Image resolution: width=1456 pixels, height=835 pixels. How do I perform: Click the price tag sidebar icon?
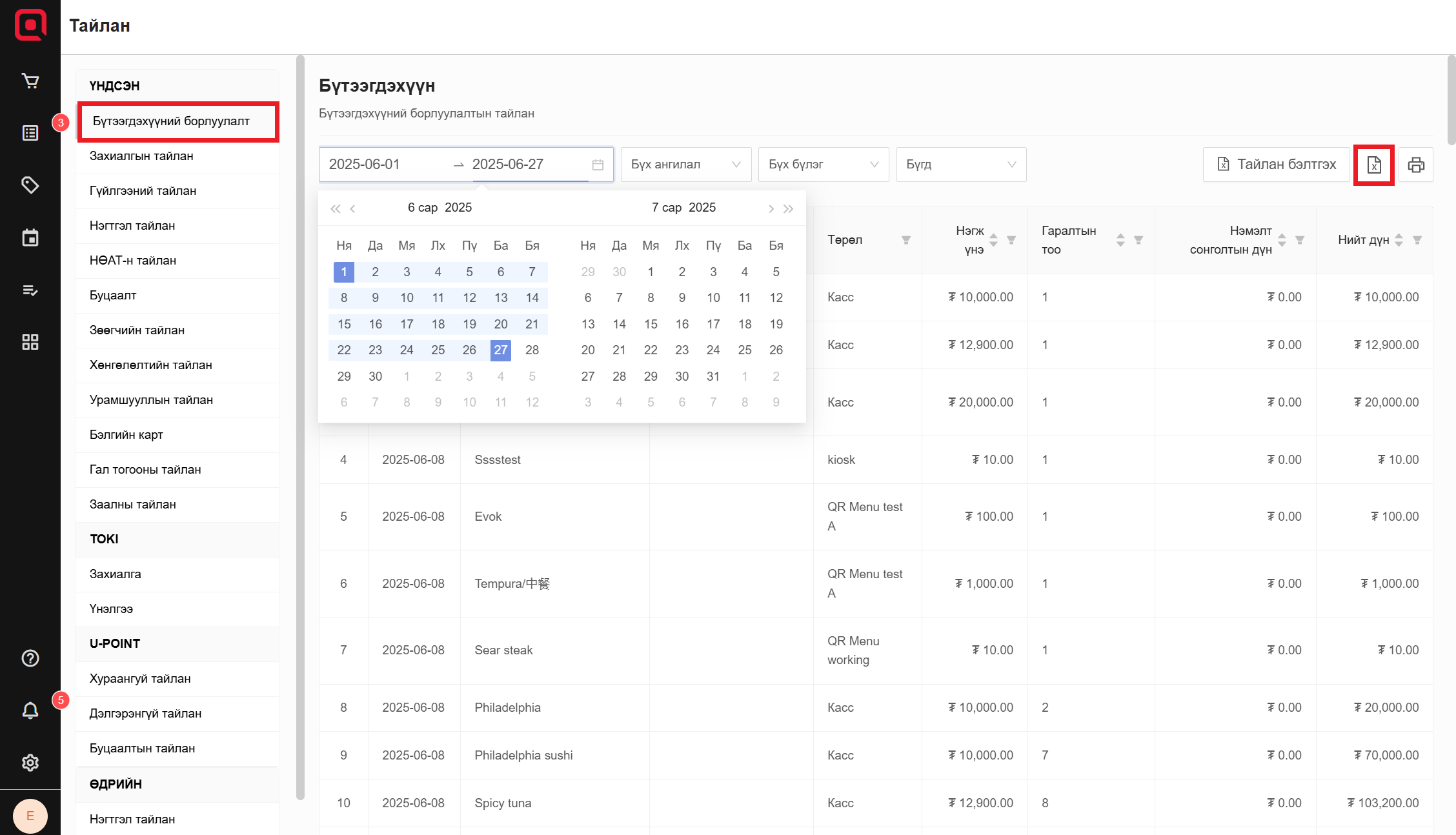click(x=30, y=185)
